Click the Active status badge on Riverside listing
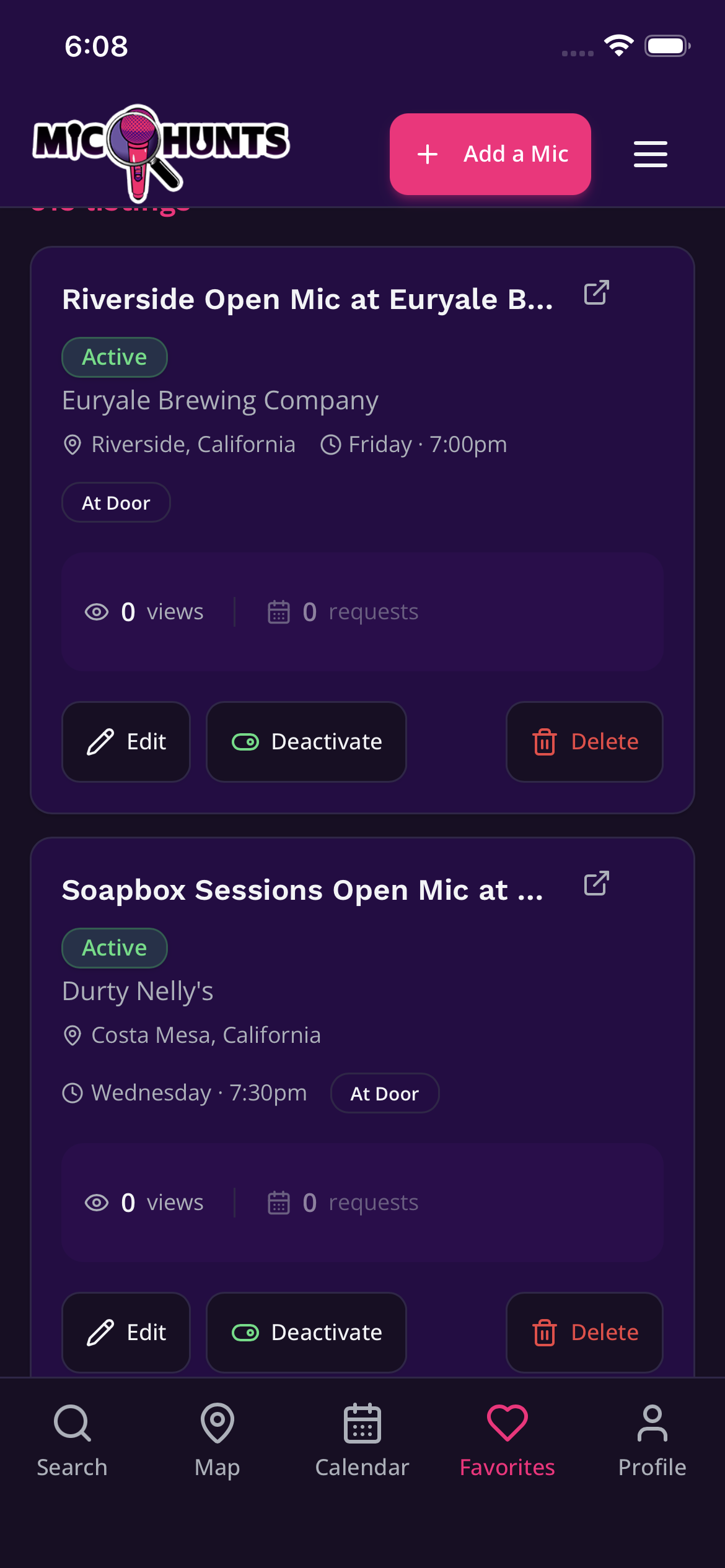 [x=115, y=357]
